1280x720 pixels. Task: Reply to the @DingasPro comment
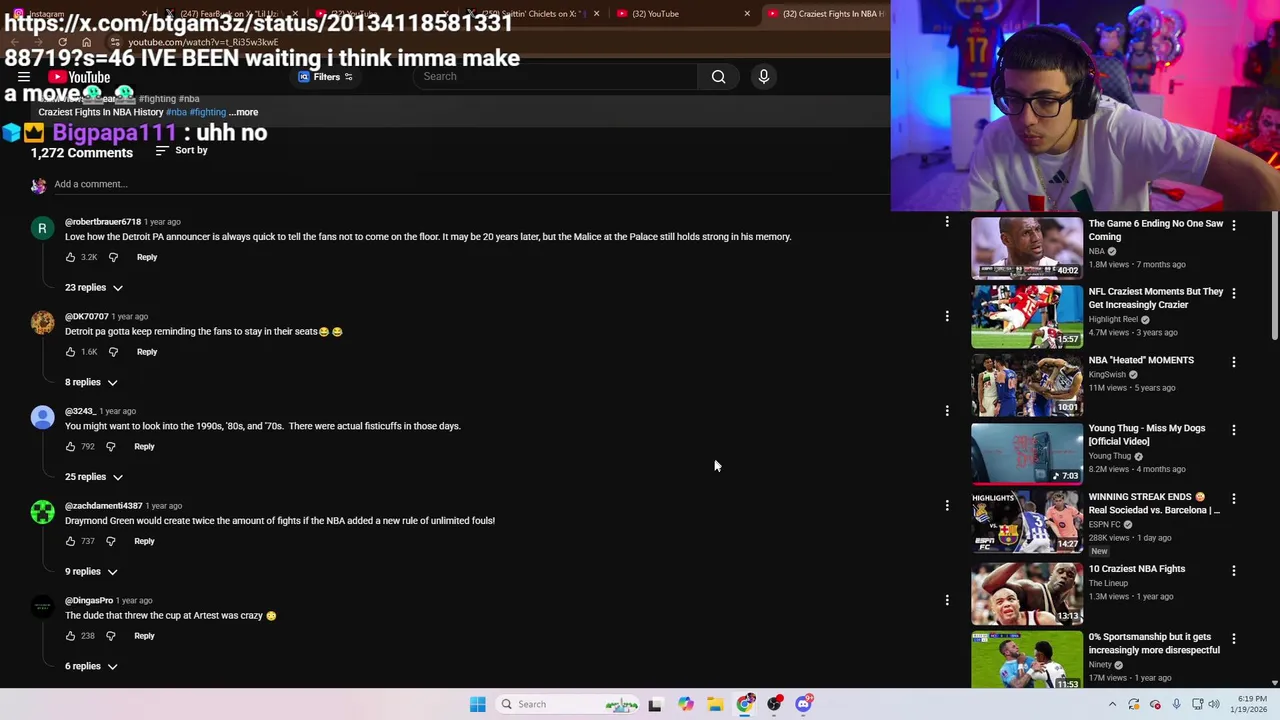click(144, 636)
